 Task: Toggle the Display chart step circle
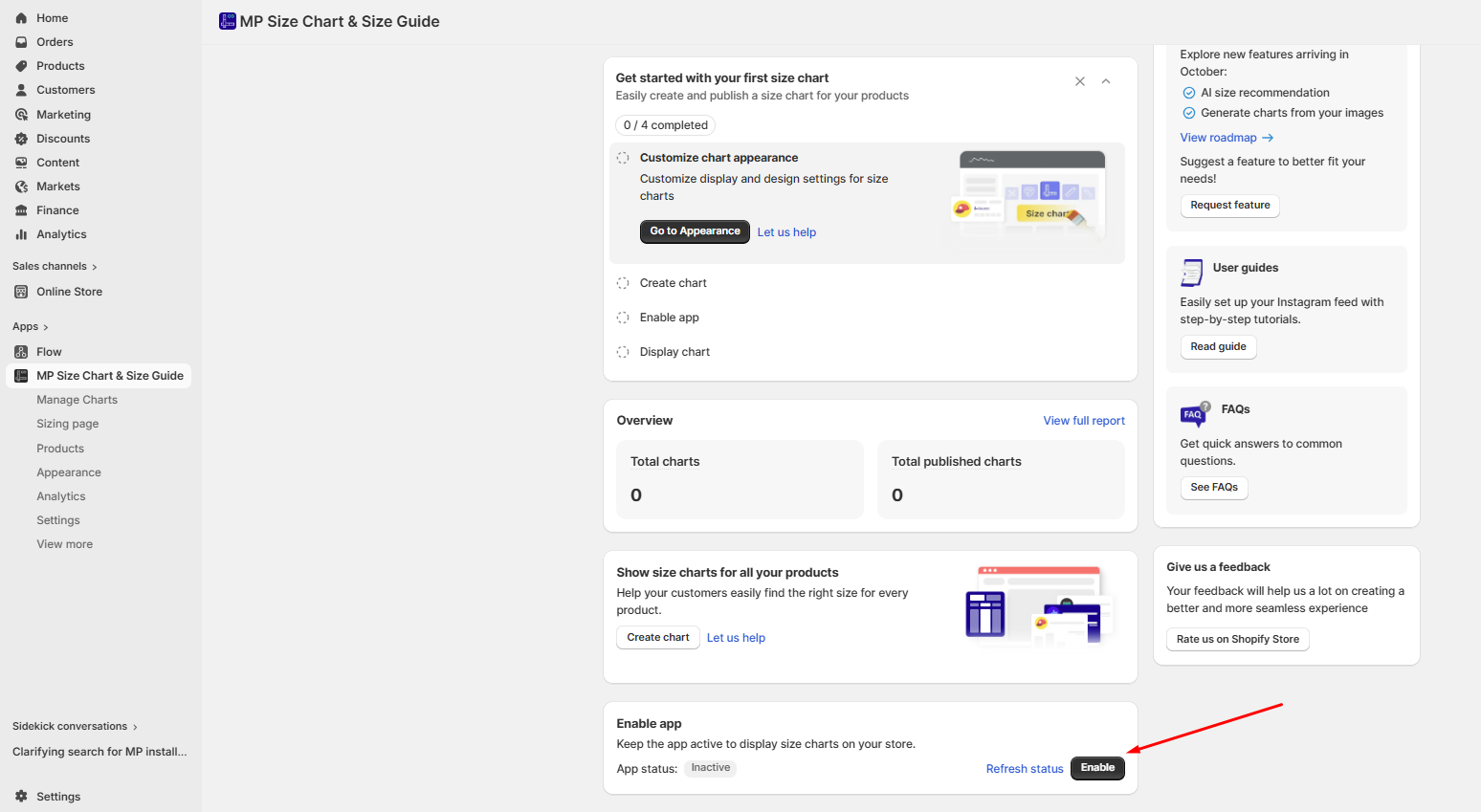tap(623, 352)
